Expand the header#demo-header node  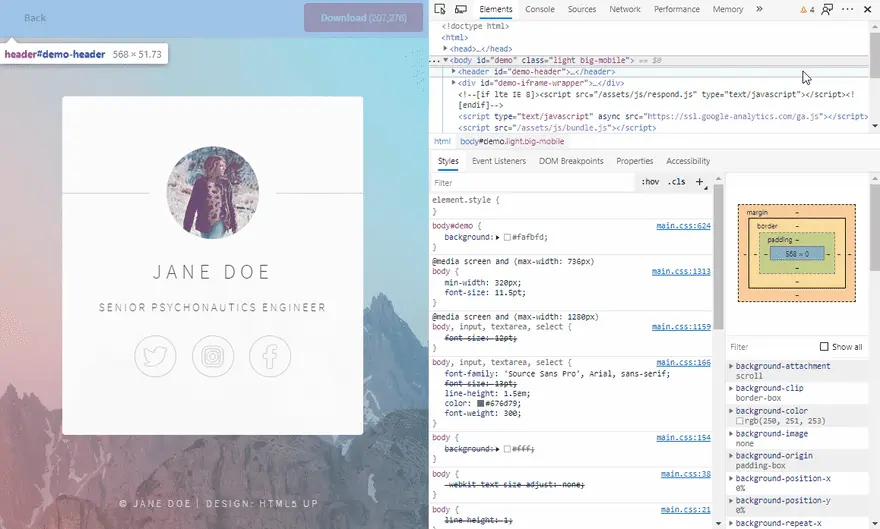[454, 71]
